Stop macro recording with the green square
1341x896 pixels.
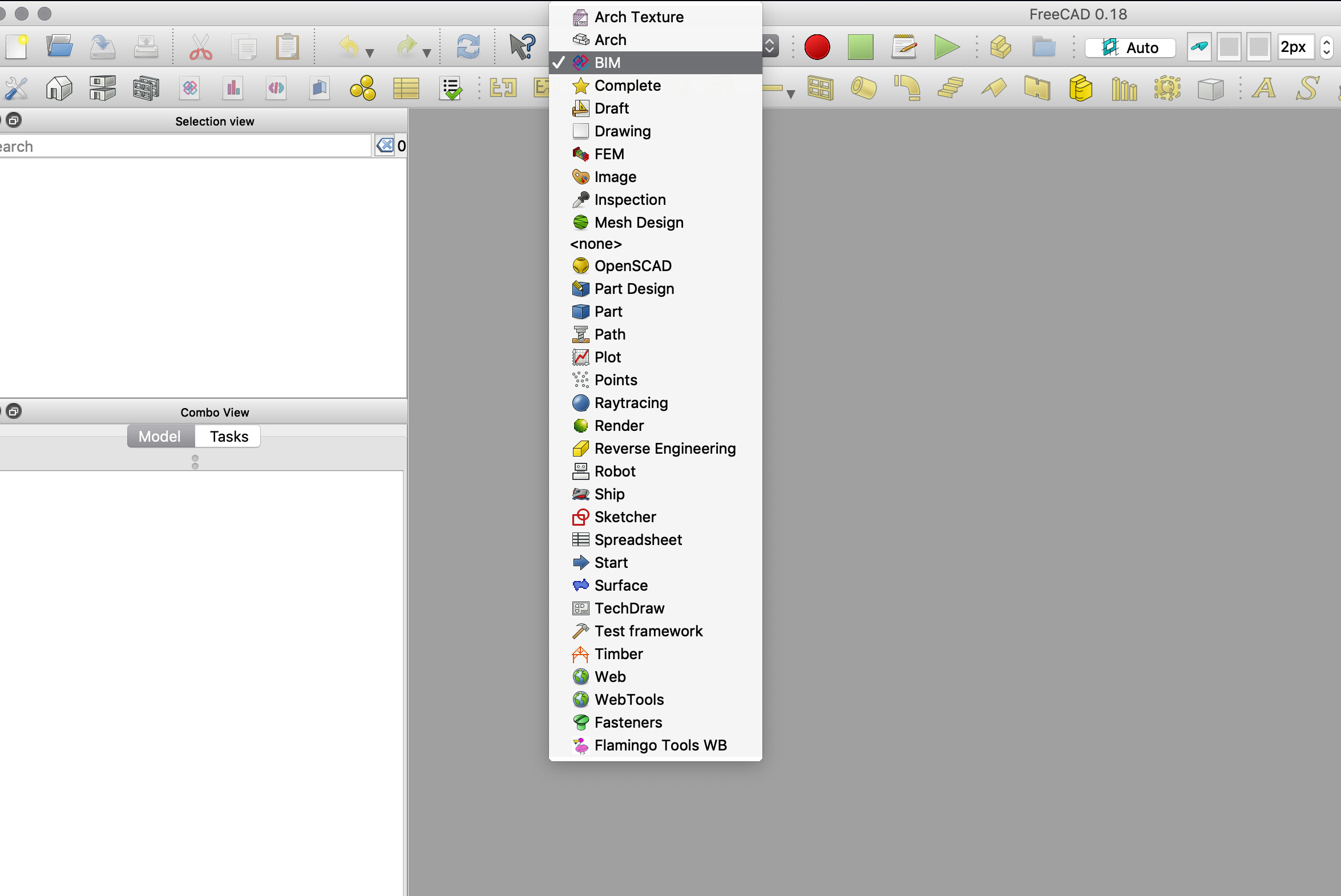[x=861, y=47]
